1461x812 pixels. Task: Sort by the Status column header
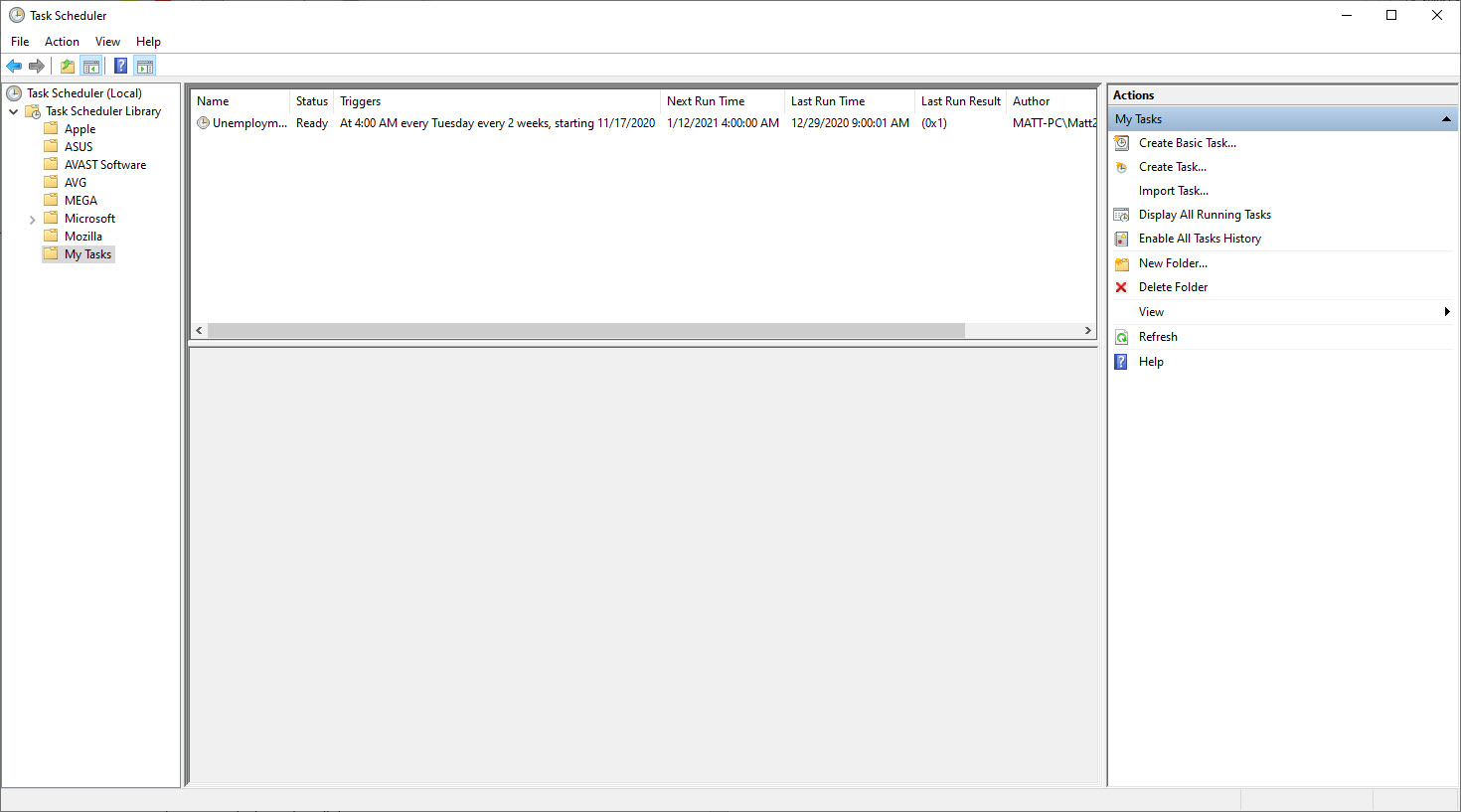click(311, 101)
